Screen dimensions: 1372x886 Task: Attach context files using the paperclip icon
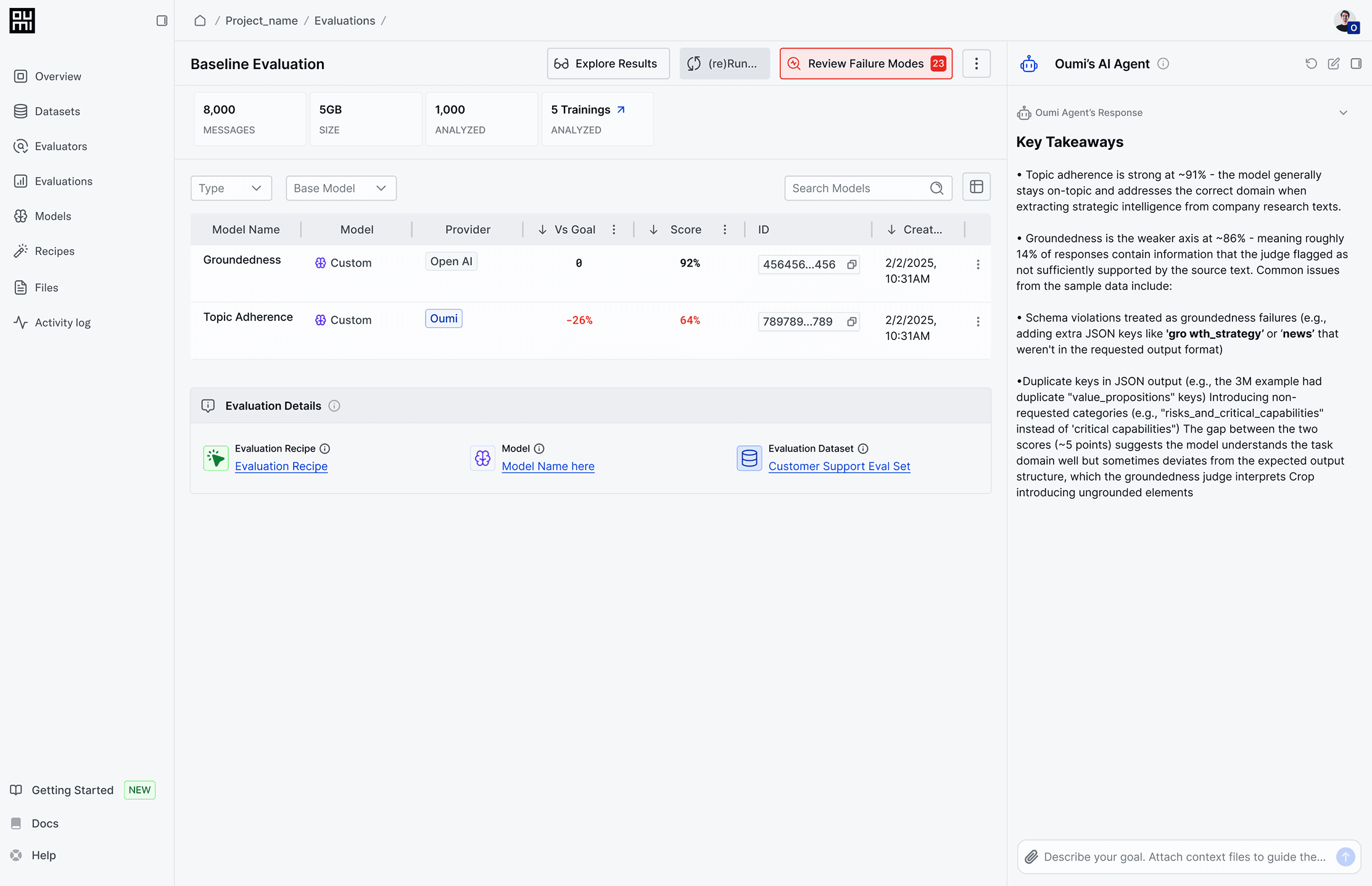1031,856
